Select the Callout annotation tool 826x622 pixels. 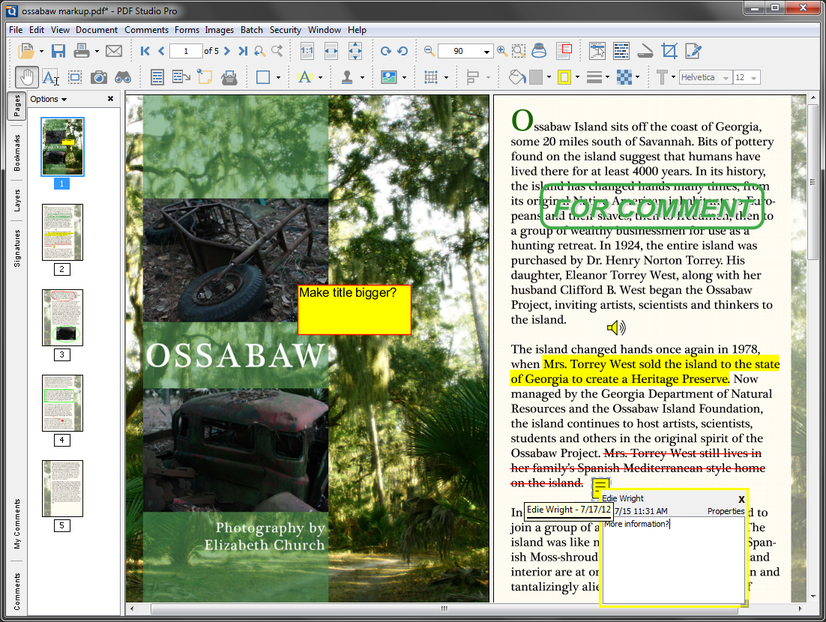(x=181, y=77)
